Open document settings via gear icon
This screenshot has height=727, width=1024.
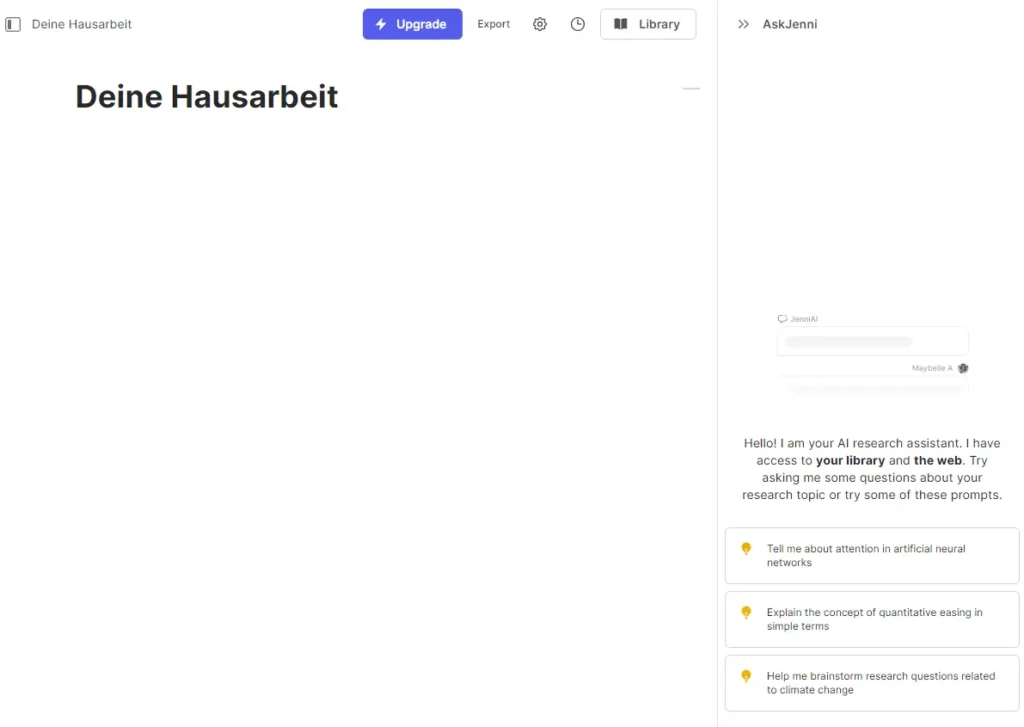(540, 24)
